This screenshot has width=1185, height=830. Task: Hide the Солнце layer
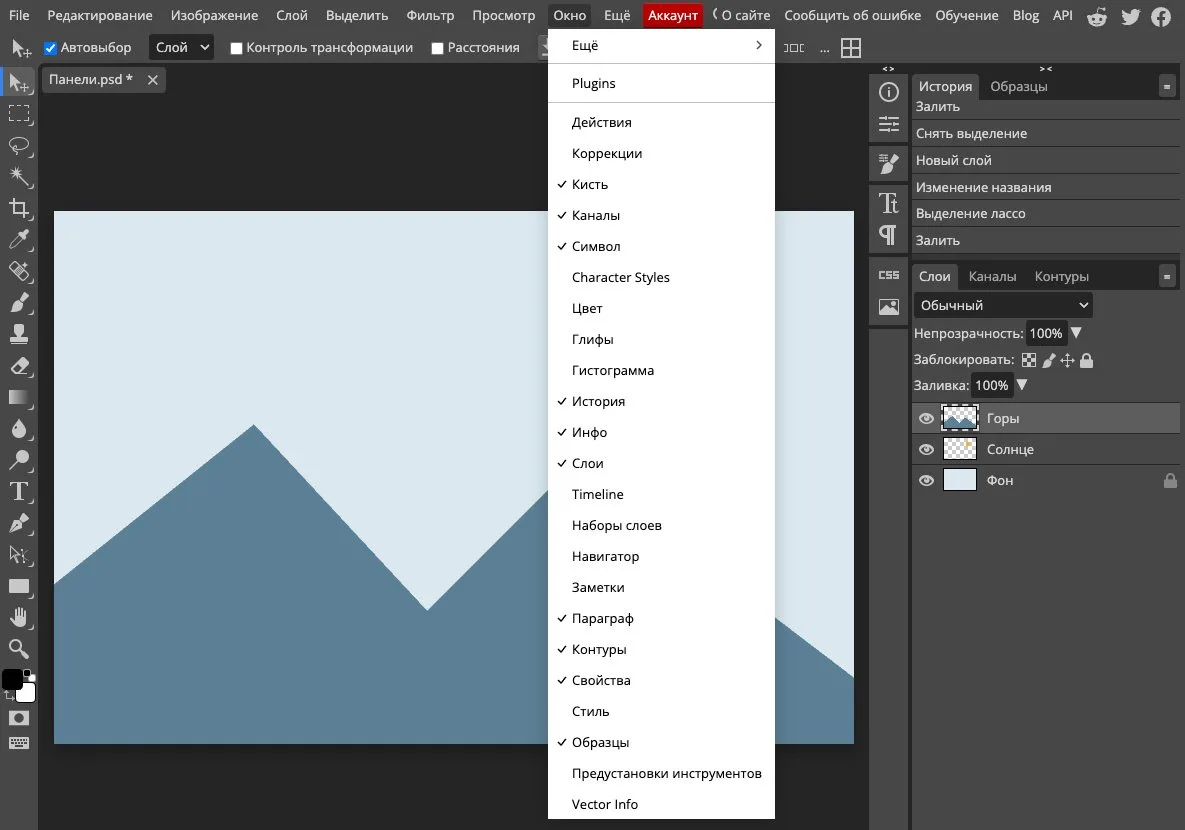[x=927, y=450]
